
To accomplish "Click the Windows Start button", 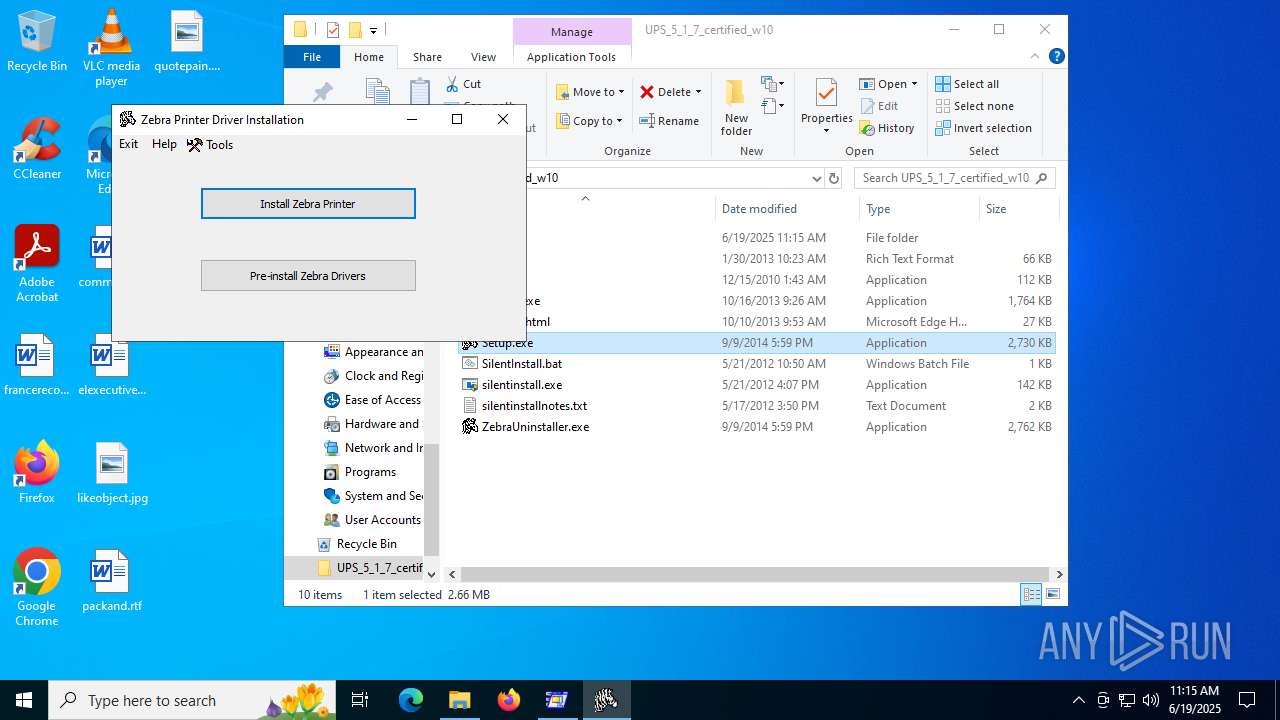I will click(24, 700).
